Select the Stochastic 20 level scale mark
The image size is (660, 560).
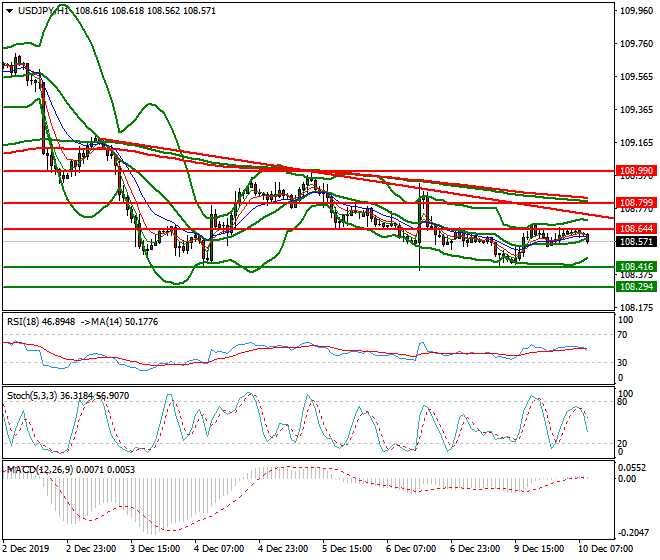(x=622, y=443)
